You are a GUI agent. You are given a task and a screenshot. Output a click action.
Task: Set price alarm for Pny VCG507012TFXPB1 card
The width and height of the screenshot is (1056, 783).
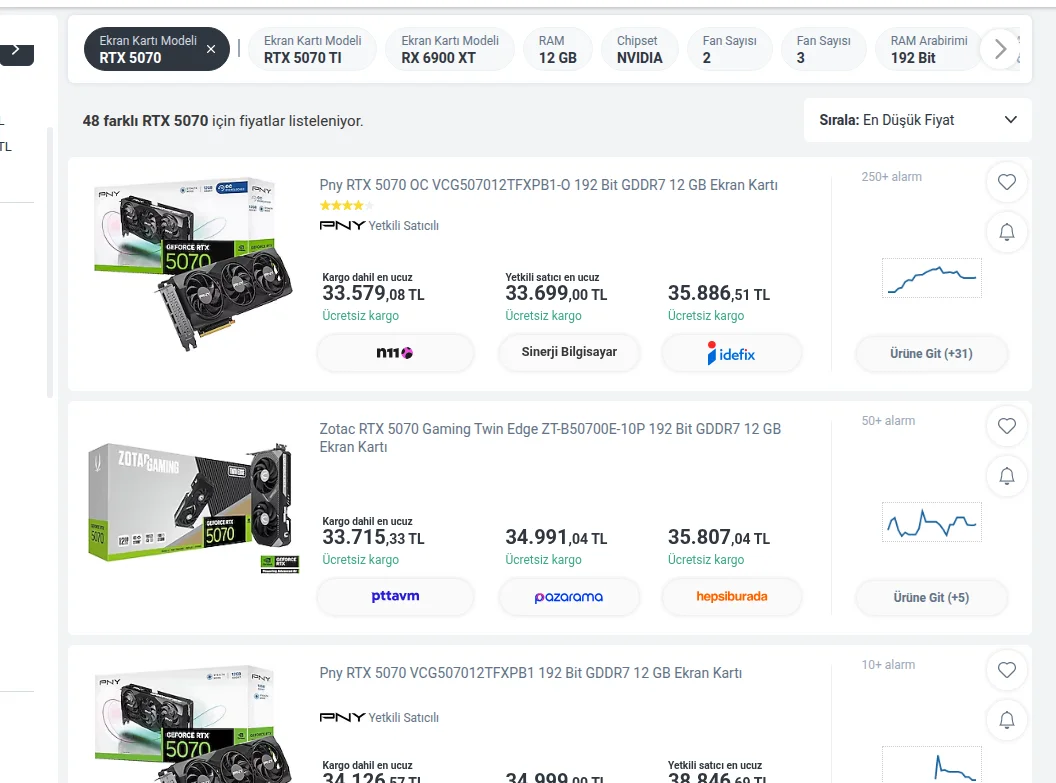point(1007,720)
